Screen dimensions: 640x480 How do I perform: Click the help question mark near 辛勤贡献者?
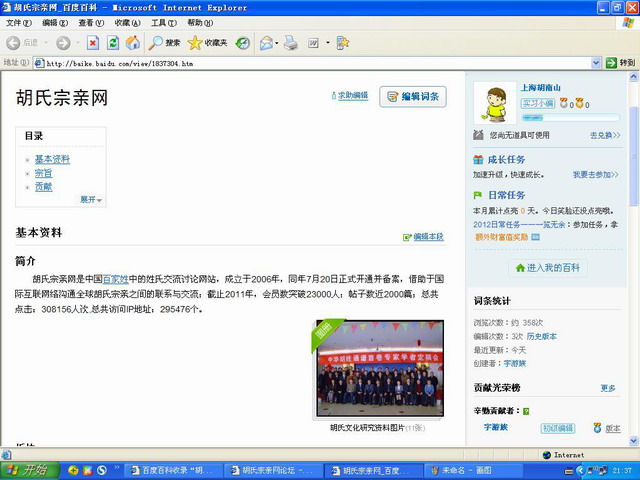[x=526, y=411]
